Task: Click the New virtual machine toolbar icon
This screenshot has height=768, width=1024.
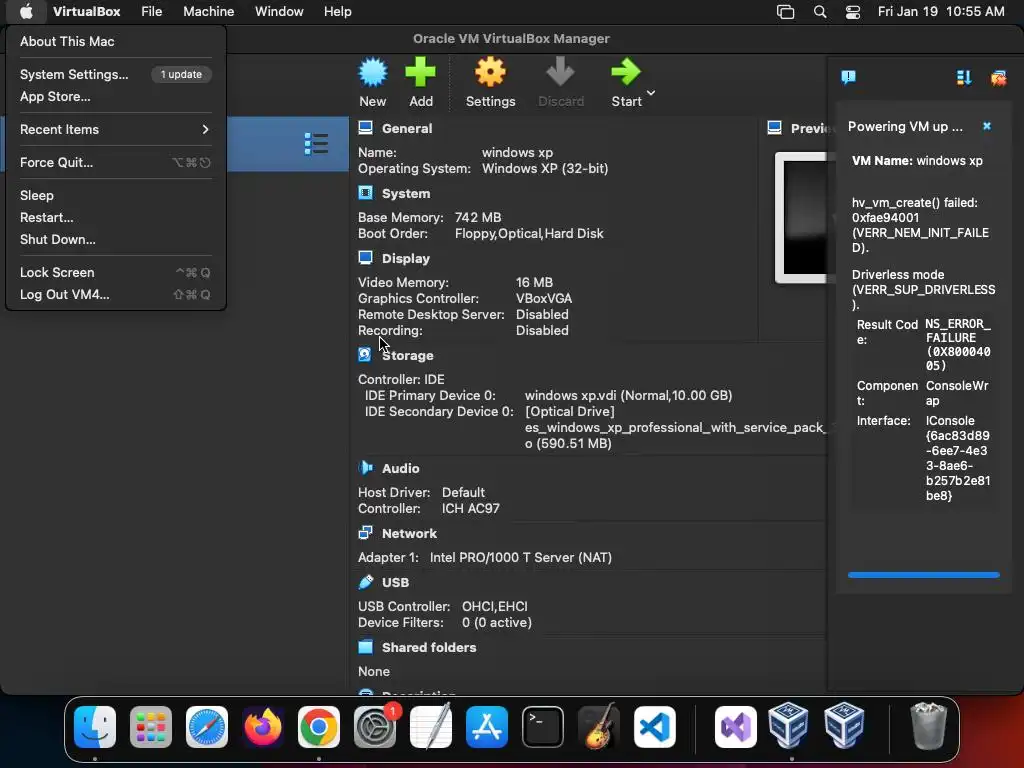Action: coord(373,72)
